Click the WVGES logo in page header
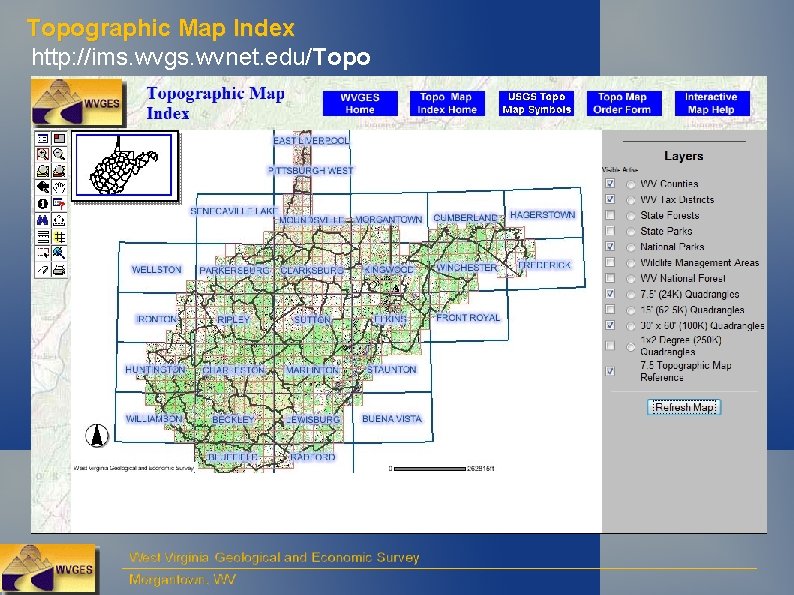The width and height of the screenshot is (794, 595). (77, 103)
